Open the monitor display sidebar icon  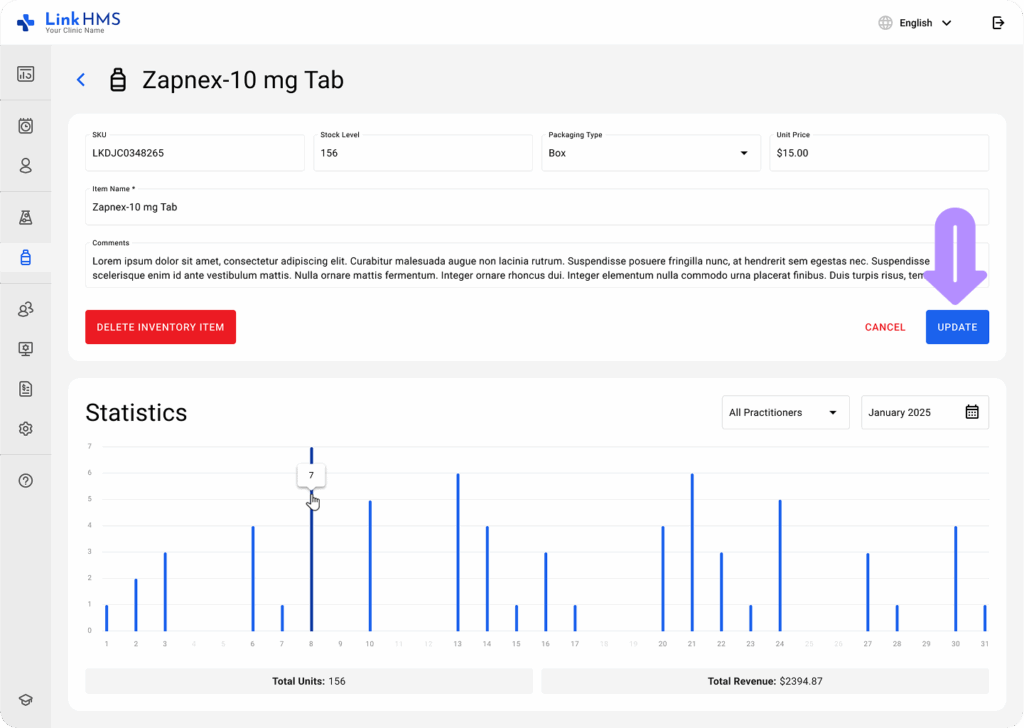pos(25,349)
